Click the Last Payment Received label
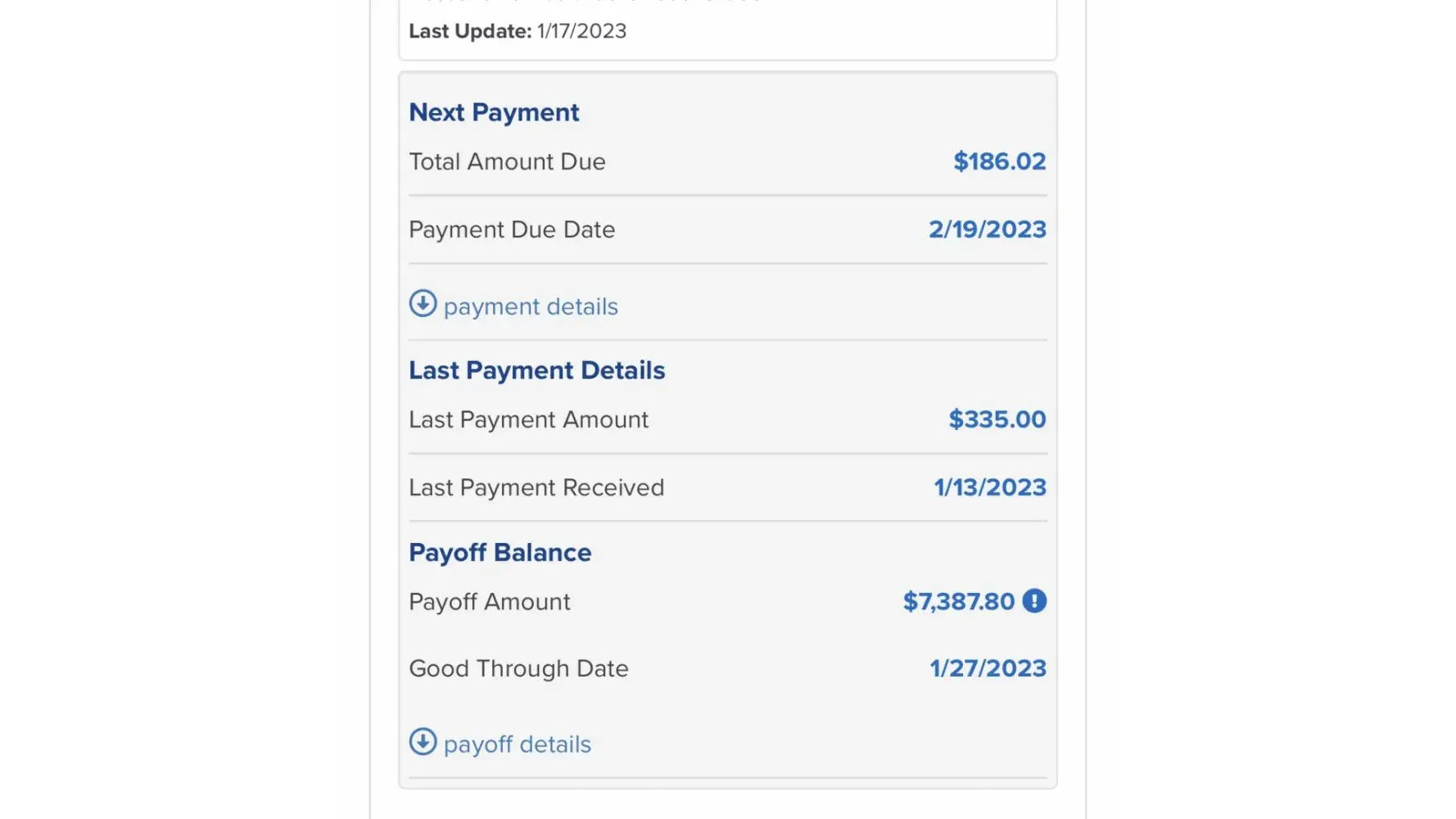The height and width of the screenshot is (819, 1456). coord(536,488)
